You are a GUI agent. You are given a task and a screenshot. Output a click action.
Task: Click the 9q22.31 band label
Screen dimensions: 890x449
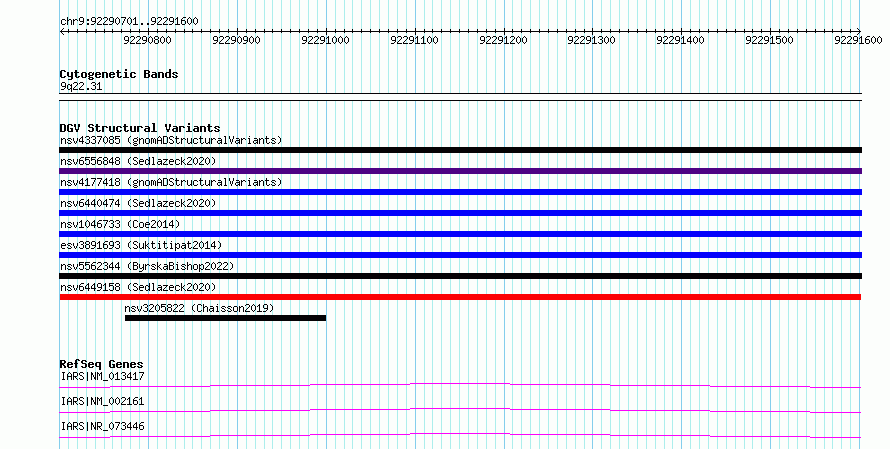point(81,87)
